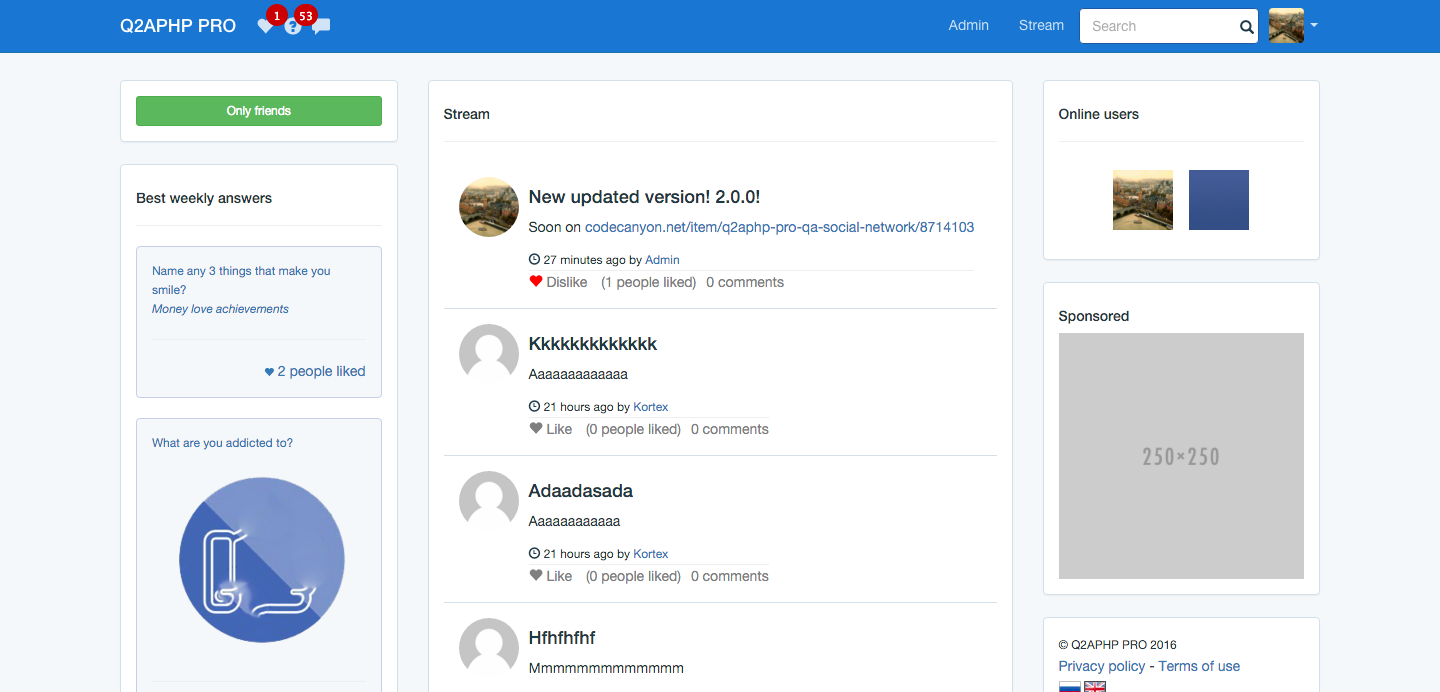Open the 250×250 sponsored banner
1440x692 pixels.
[1181, 456]
